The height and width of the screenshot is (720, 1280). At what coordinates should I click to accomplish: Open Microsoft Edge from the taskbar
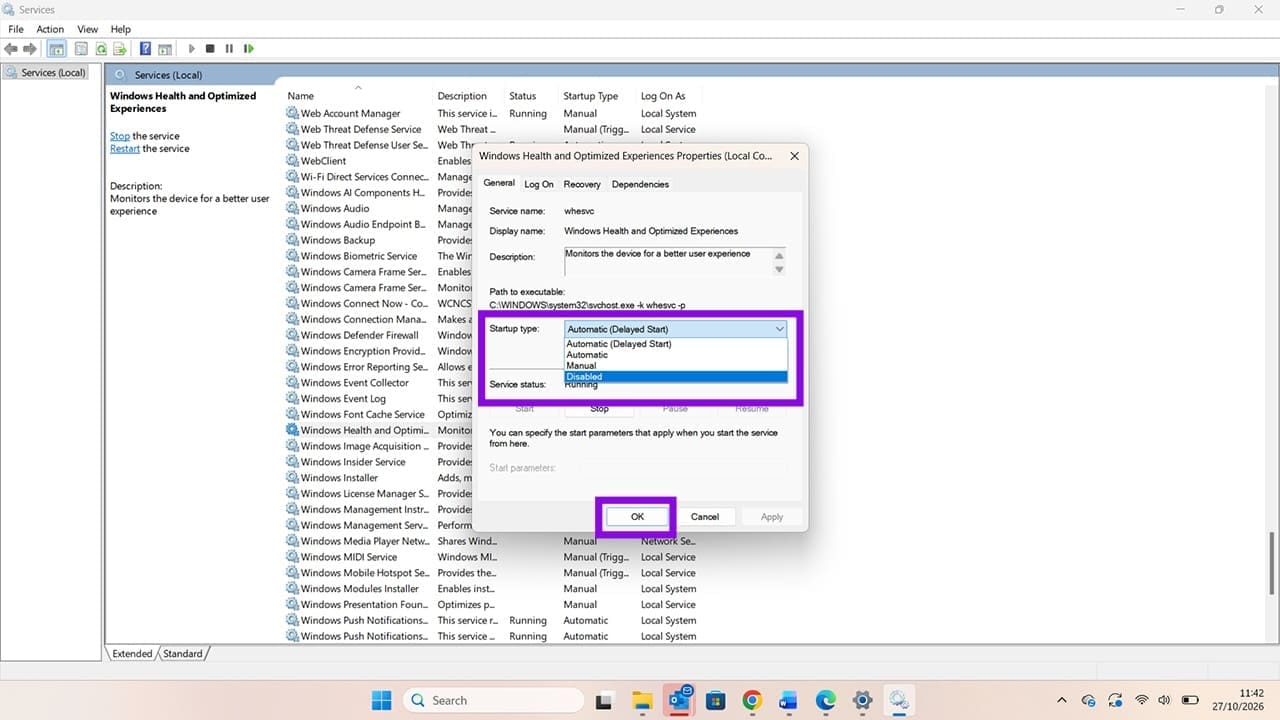point(825,700)
